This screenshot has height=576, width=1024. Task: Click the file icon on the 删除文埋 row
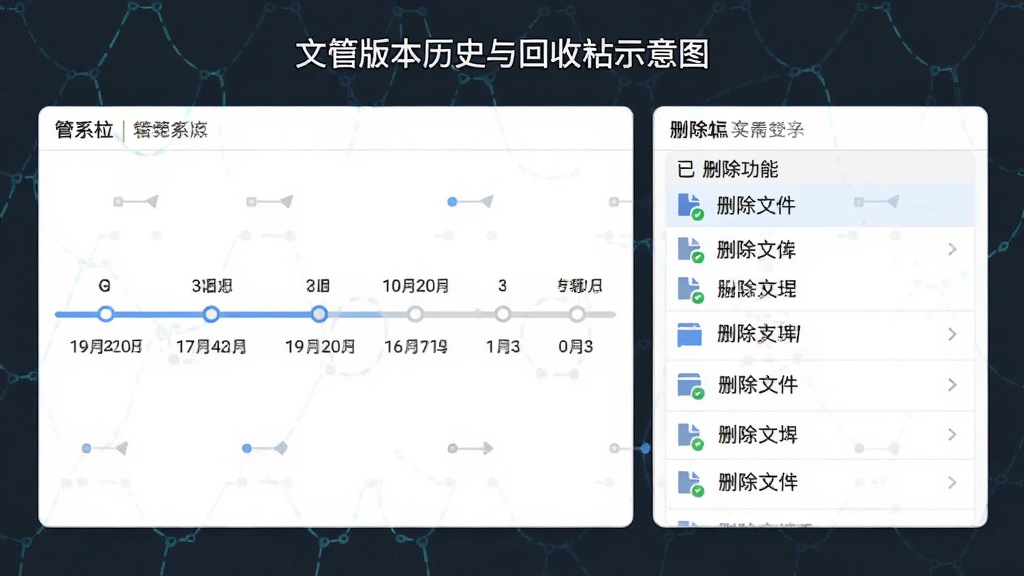click(690, 435)
